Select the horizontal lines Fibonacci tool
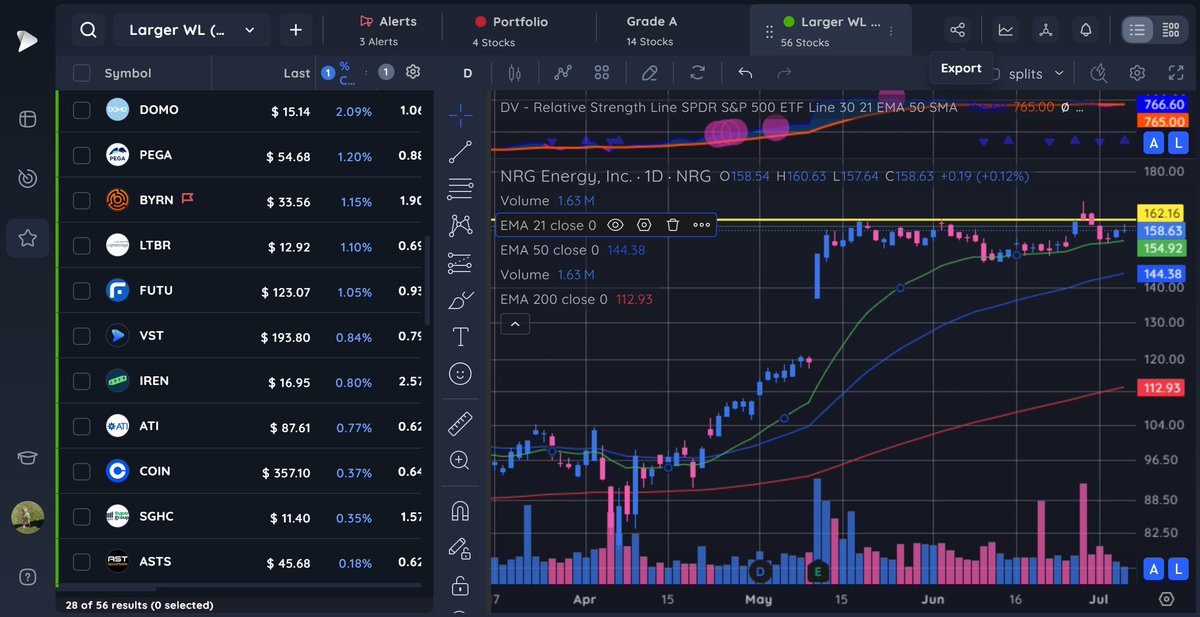This screenshot has height=617, width=1200. click(461, 188)
